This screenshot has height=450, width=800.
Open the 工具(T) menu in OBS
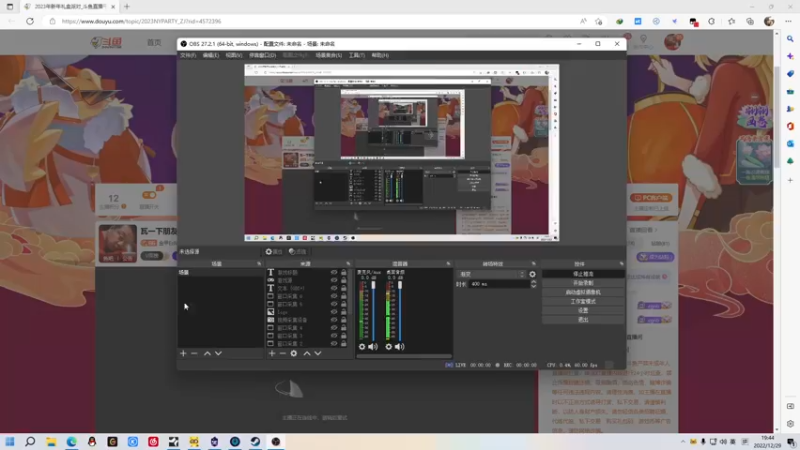coord(357,55)
